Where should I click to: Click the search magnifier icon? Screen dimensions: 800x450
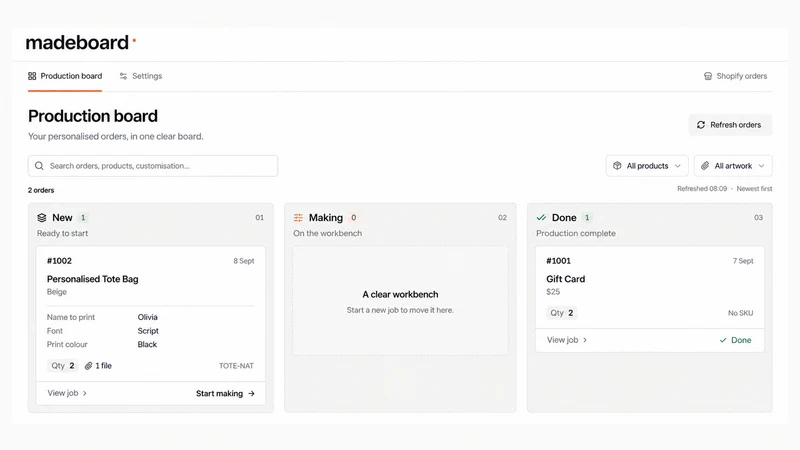[x=39, y=166]
